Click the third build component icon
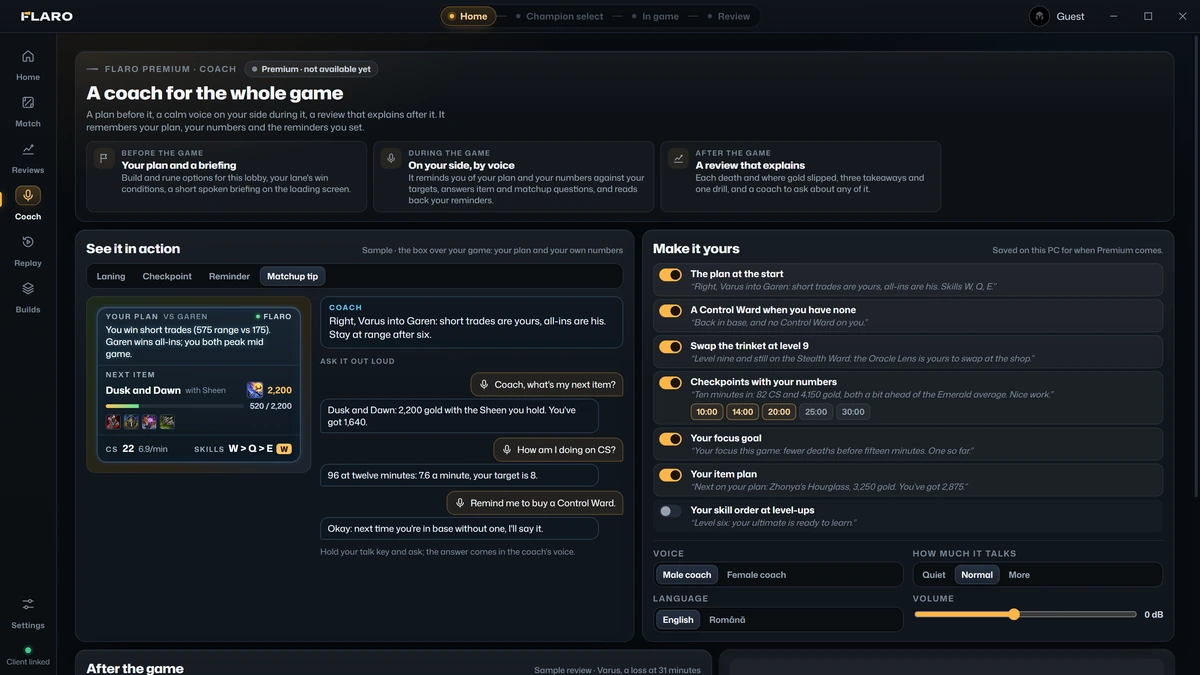Image resolution: width=1200 pixels, height=675 pixels. (x=149, y=422)
